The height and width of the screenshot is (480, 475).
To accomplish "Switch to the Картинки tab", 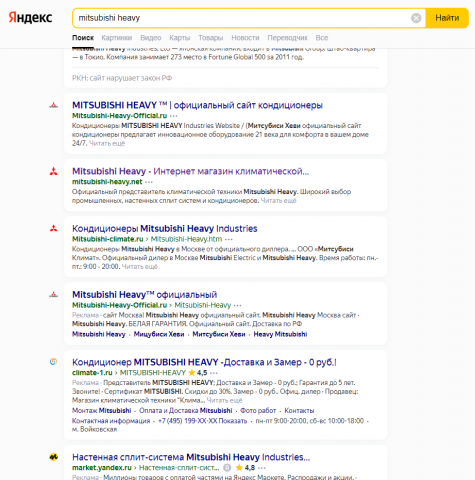I will tap(117, 38).
